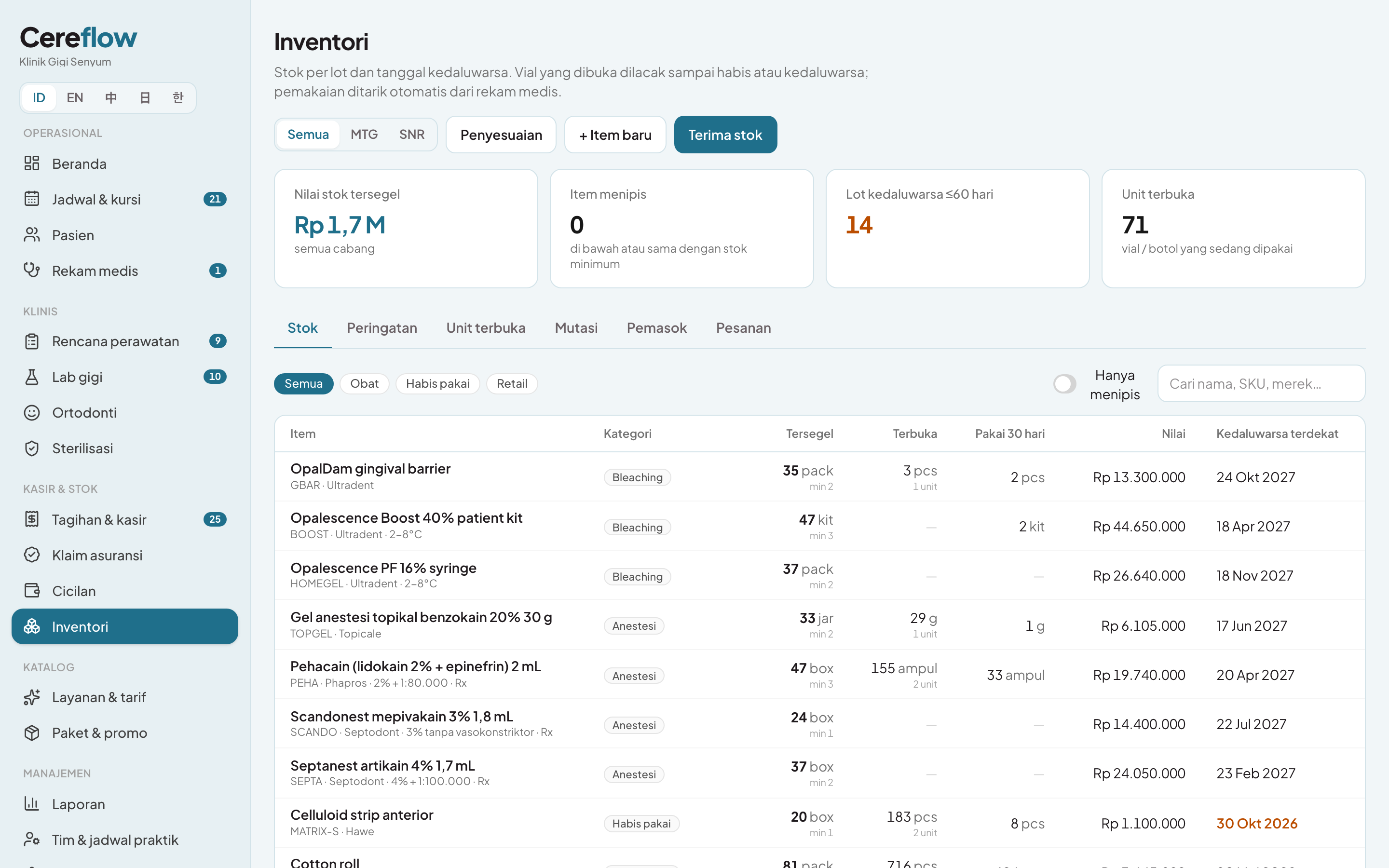Viewport: 1389px width, 868px height.
Task: Open the Lot kedaluwarsa ≤60 hari card
Action: (x=957, y=229)
